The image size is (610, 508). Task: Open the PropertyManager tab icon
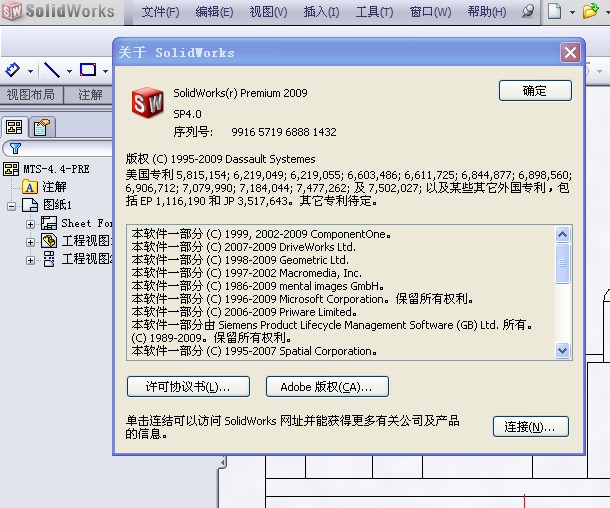coord(42,127)
